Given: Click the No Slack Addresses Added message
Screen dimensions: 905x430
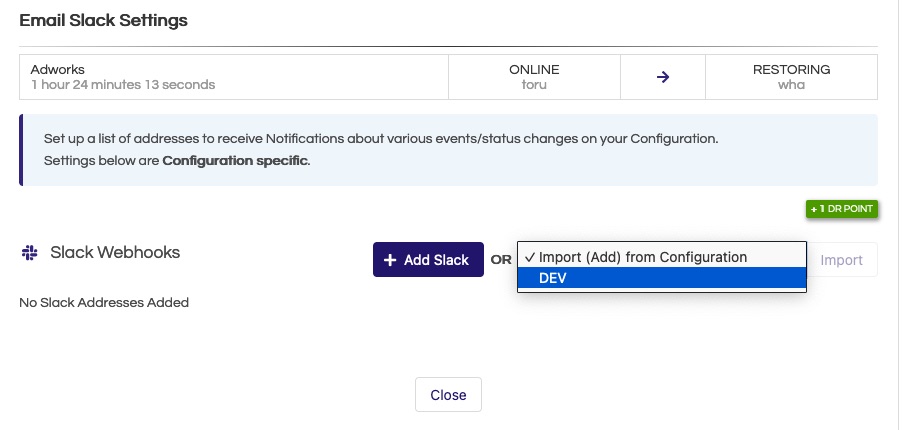Looking at the screenshot, I should (x=104, y=302).
